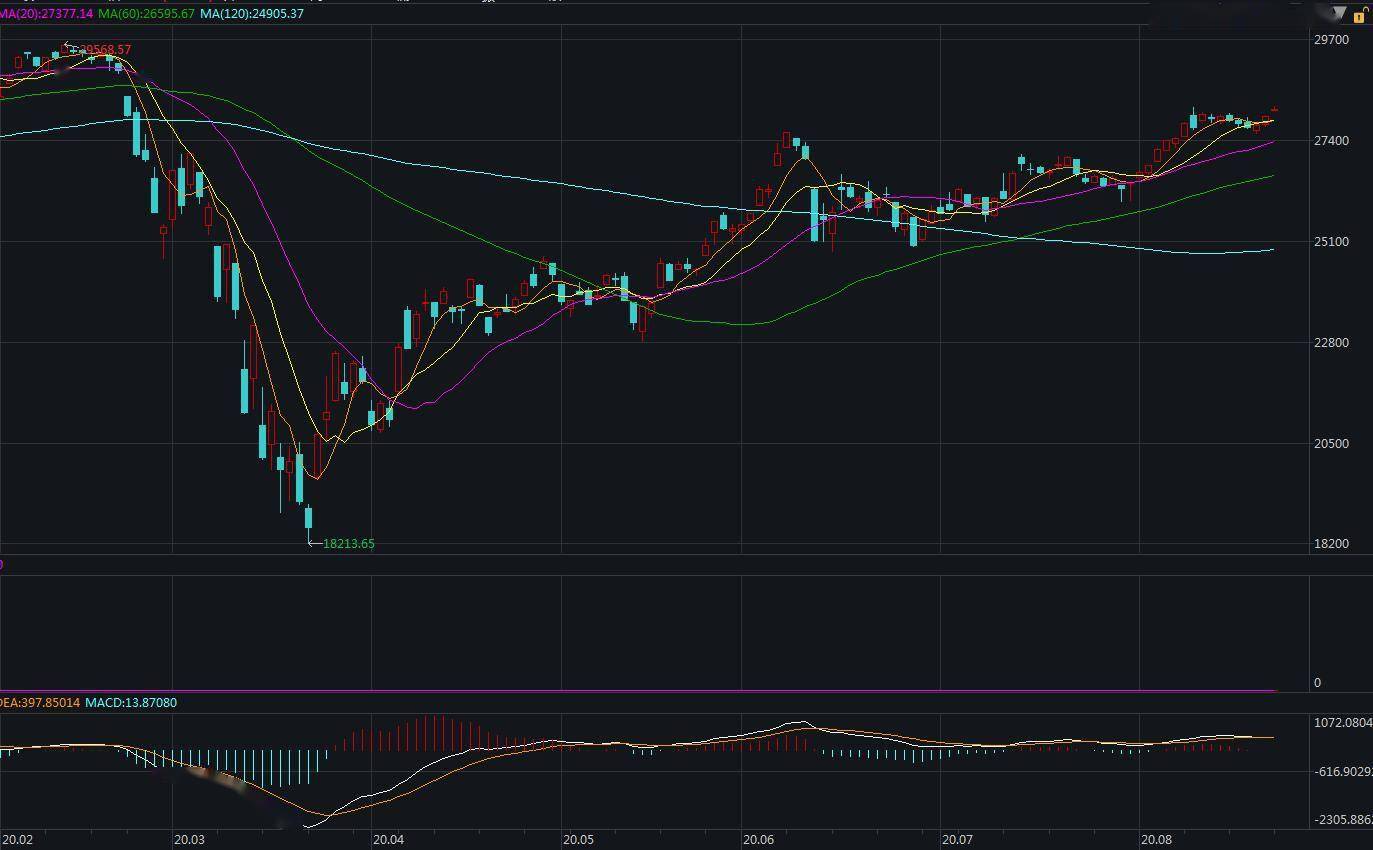Jump to the 20.06 time axis label
The height and width of the screenshot is (850, 1373).
pyautogui.click(x=758, y=840)
